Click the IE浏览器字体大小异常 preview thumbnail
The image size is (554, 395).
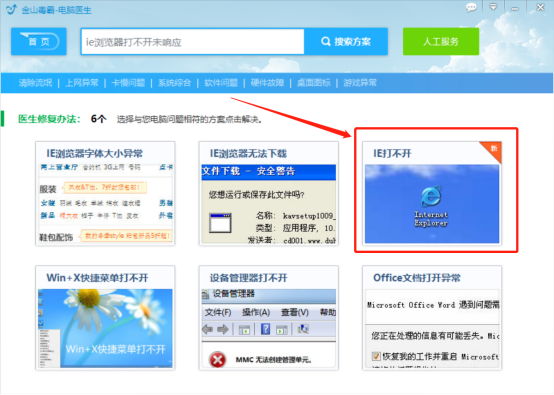pos(105,204)
